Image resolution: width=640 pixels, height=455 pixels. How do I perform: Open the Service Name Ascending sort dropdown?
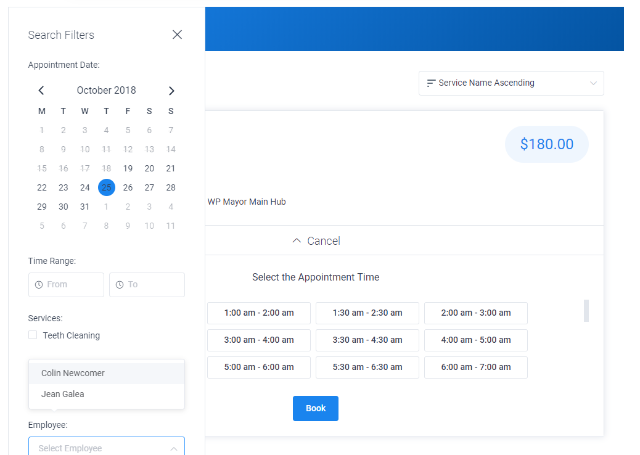(x=511, y=83)
